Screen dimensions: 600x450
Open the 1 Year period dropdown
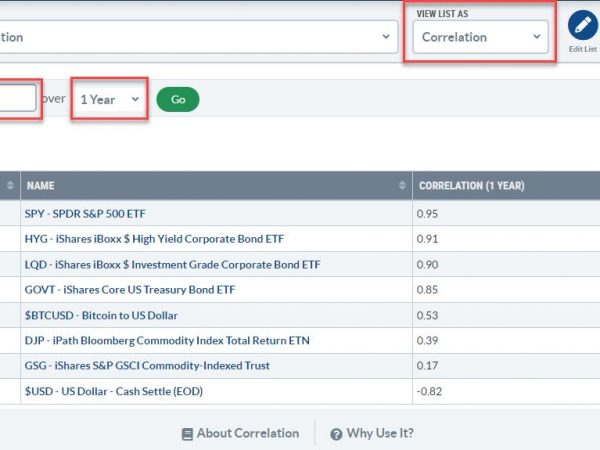point(109,99)
